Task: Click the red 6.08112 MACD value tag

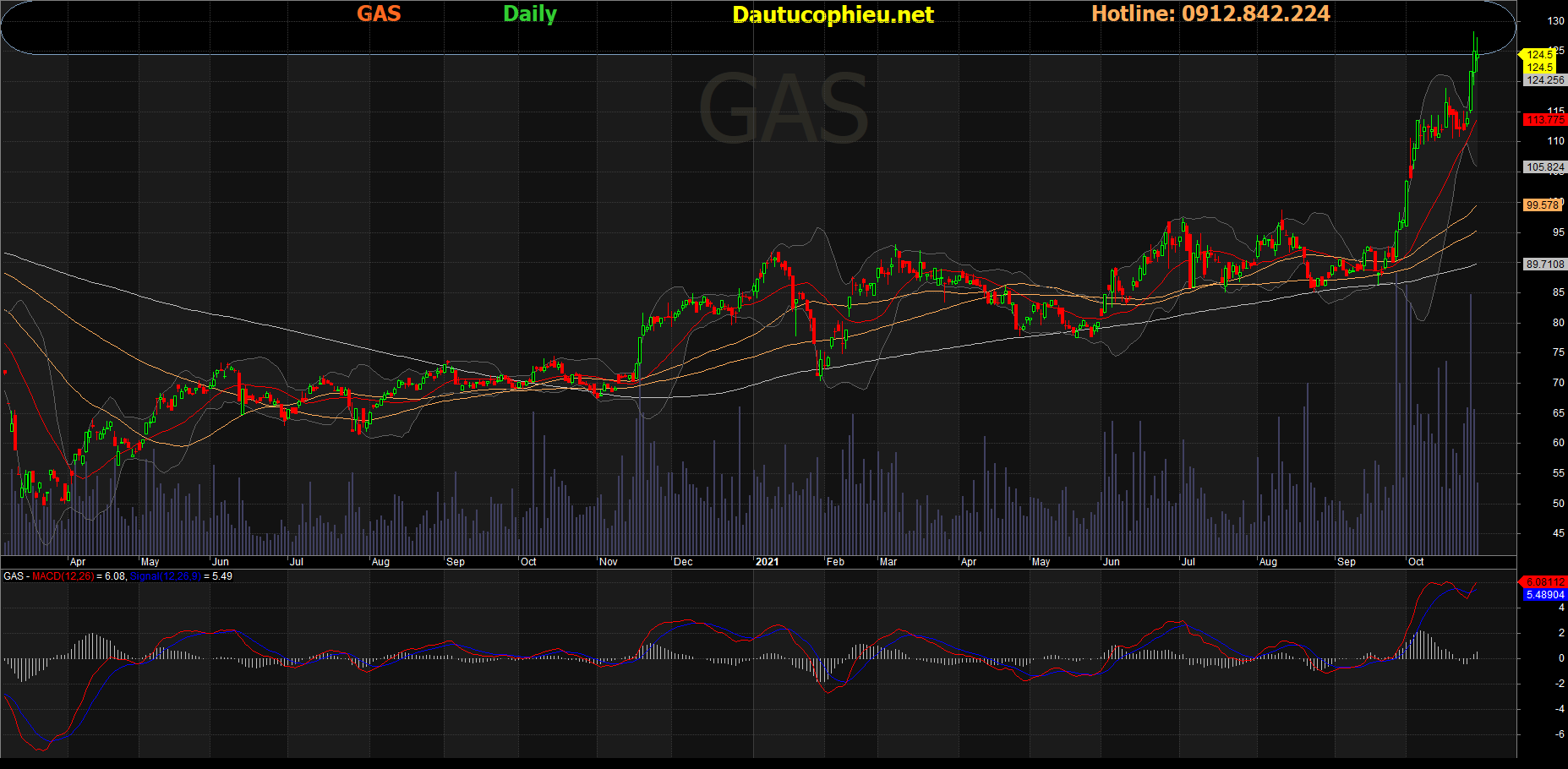Action: coord(1544,582)
